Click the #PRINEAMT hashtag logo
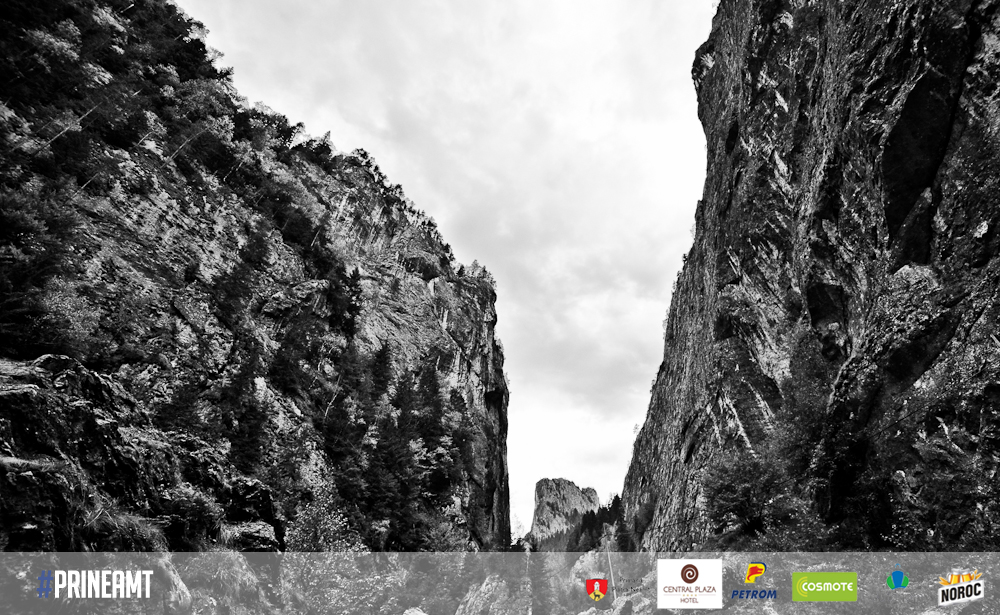This screenshot has height=615, width=1000. (95, 584)
